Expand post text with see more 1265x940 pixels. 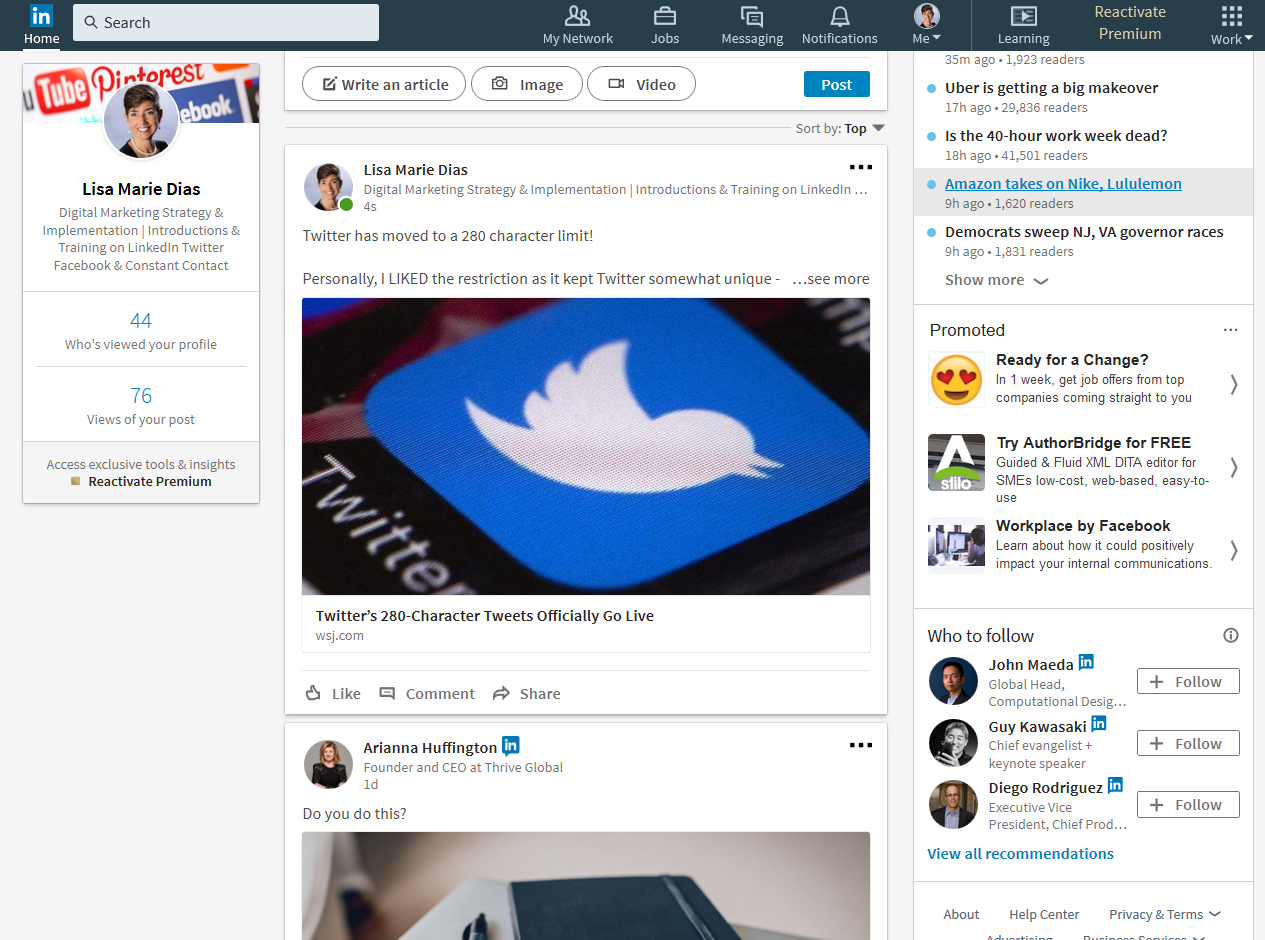[x=830, y=279]
